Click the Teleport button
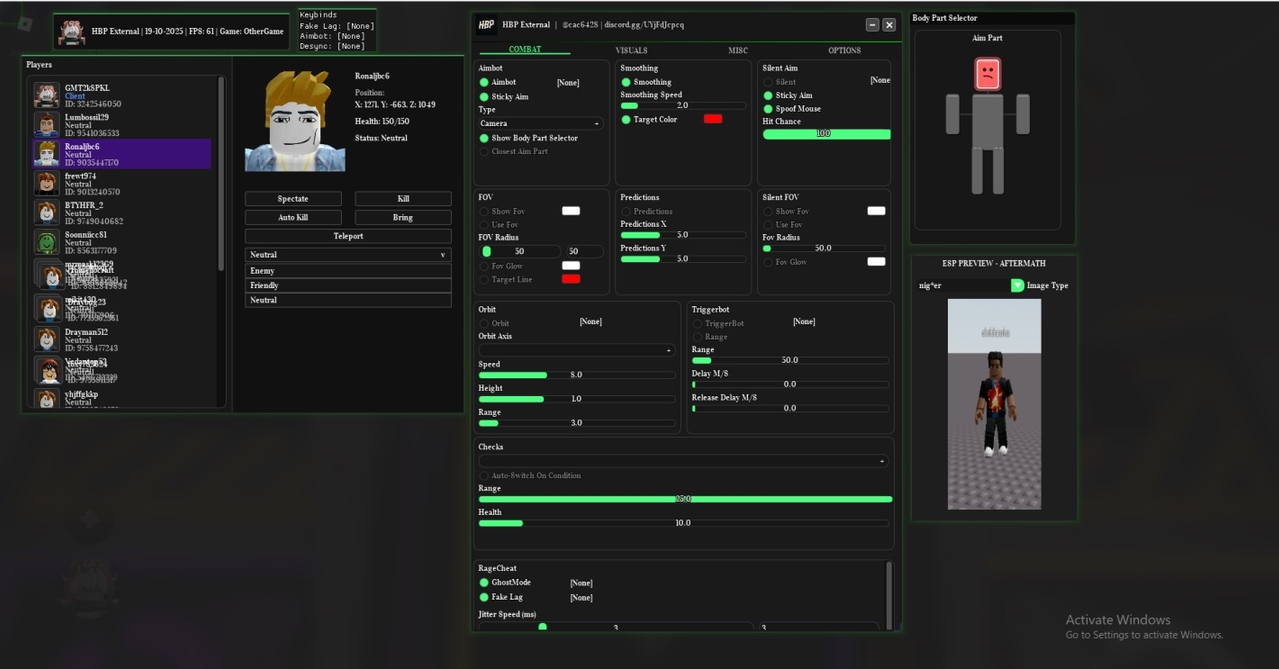 pyautogui.click(x=348, y=236)
